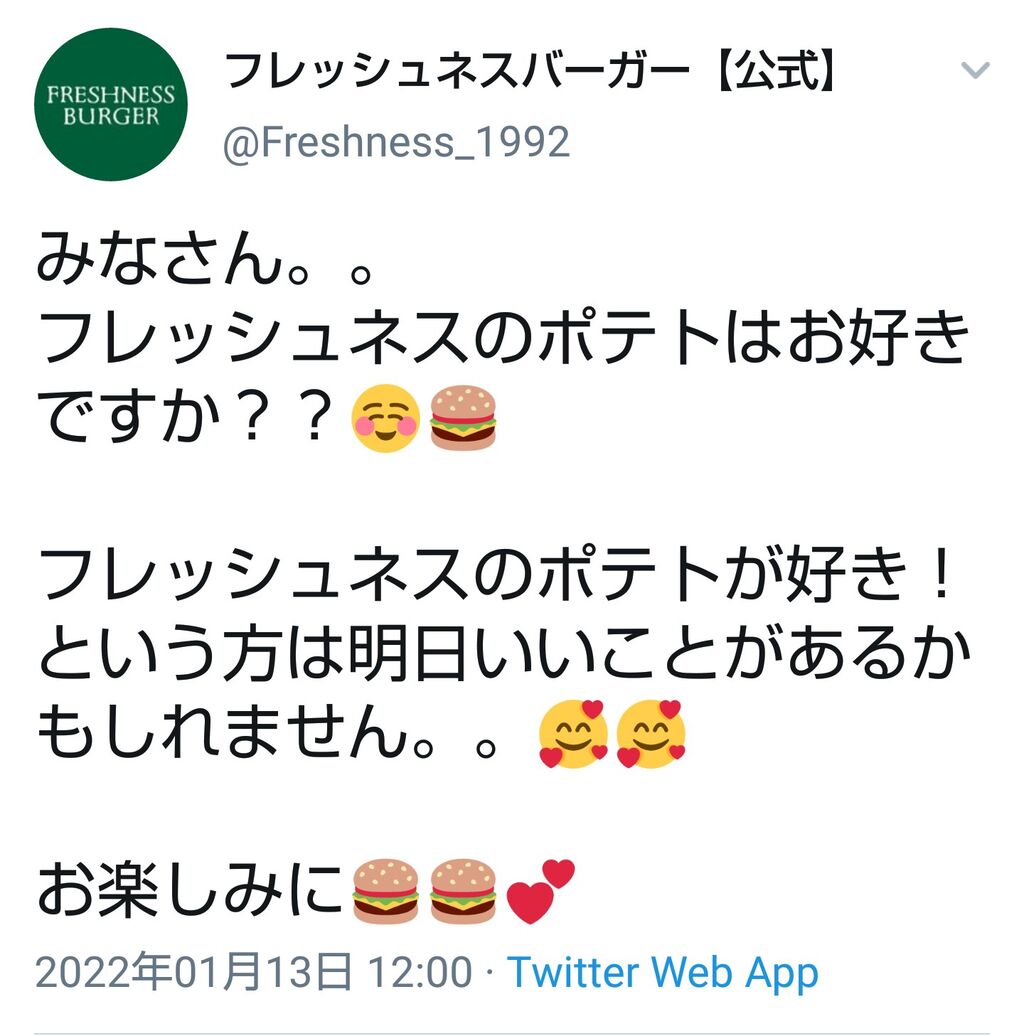Image resolution: width=1024 pixels, height=1036 pixels.
Task: Open the Twitter Web App source link
Action: point(663,973)
